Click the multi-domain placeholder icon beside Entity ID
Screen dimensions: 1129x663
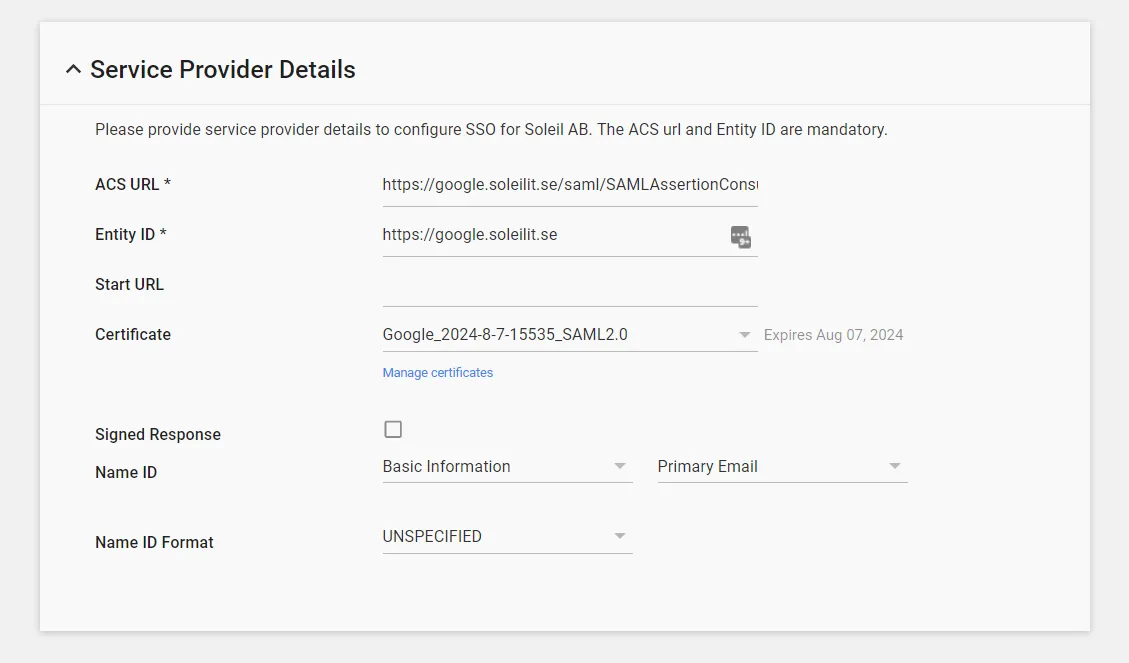(x=740, y=236)
